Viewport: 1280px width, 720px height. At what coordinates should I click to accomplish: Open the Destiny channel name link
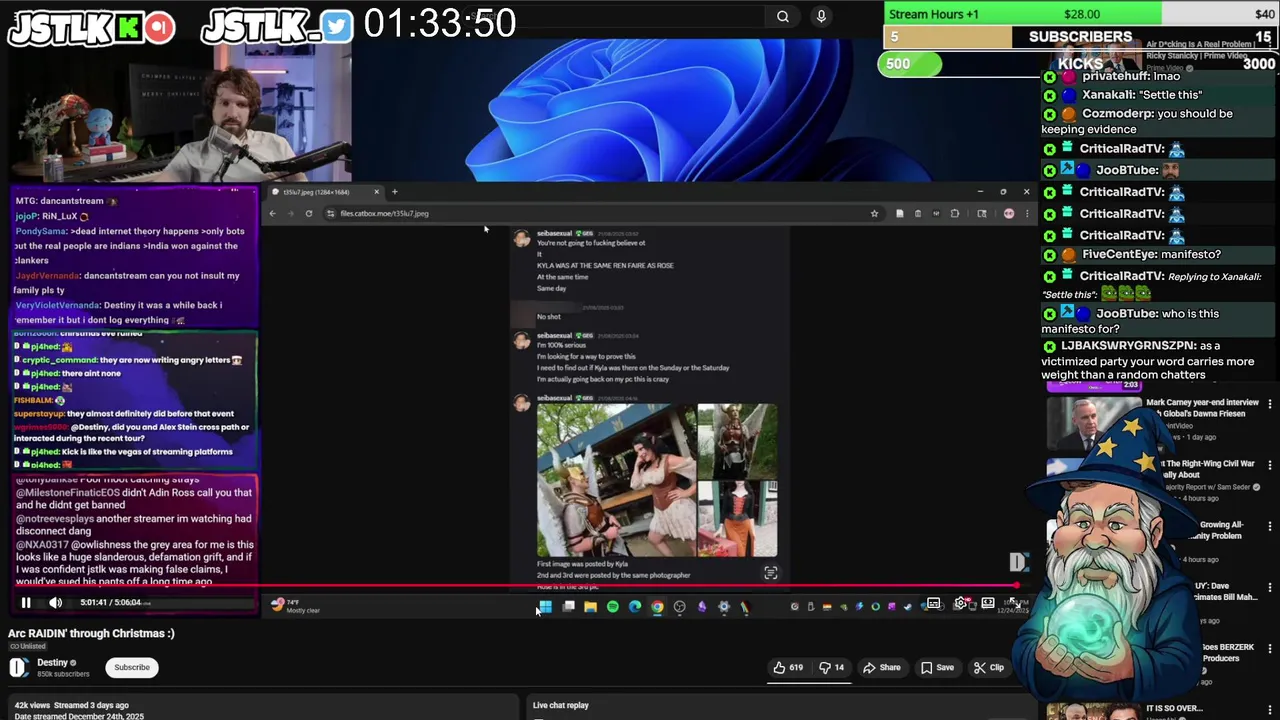[52, 662]
